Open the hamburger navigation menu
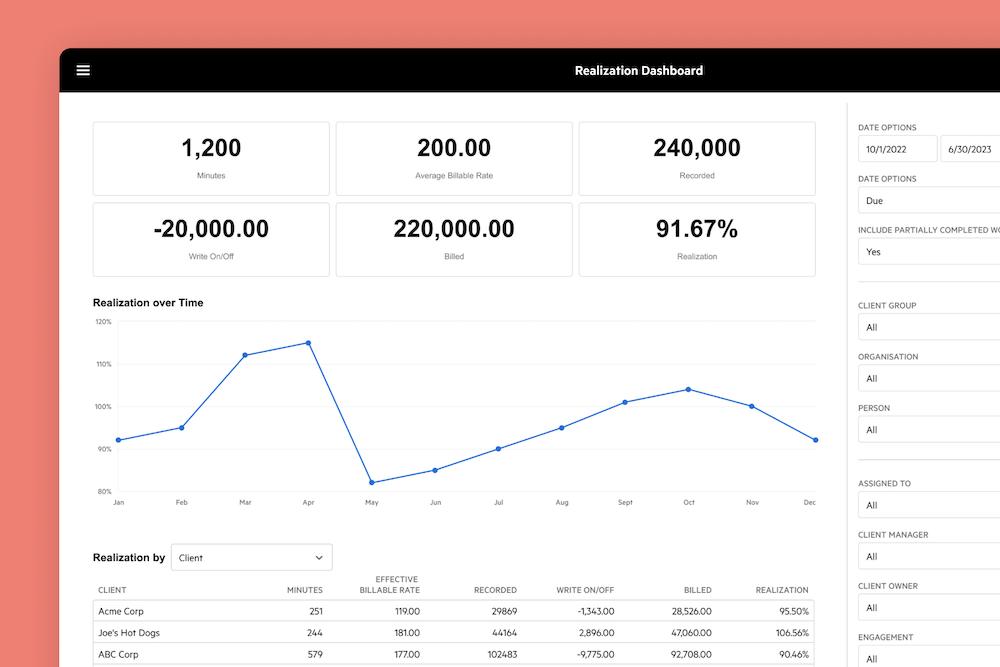This screenshot has height=667, width=1000. pyautogui.click(x=83, y=70)
